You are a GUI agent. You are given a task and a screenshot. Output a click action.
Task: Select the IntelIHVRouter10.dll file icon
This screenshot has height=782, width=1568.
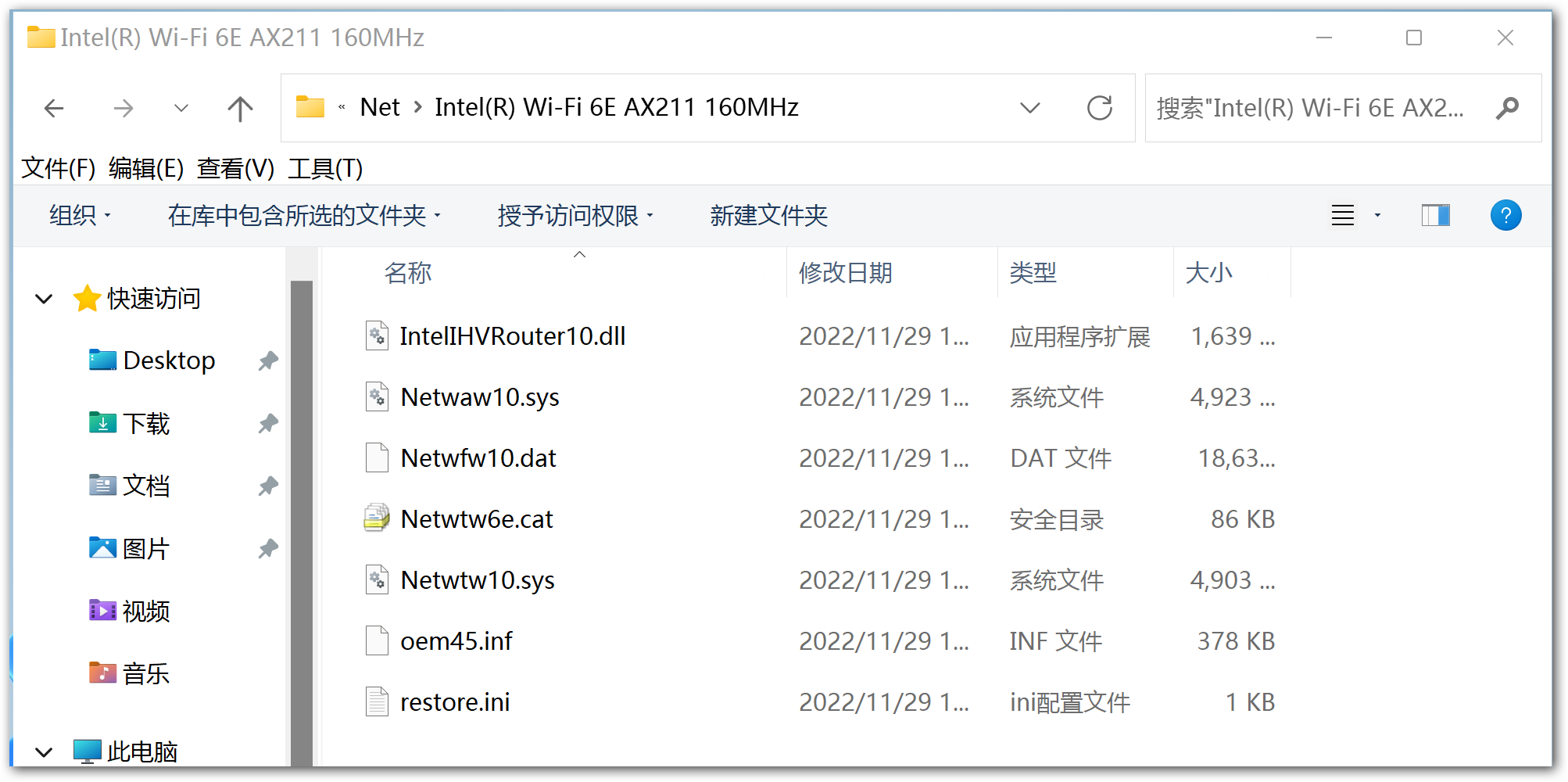pos(377,336)
